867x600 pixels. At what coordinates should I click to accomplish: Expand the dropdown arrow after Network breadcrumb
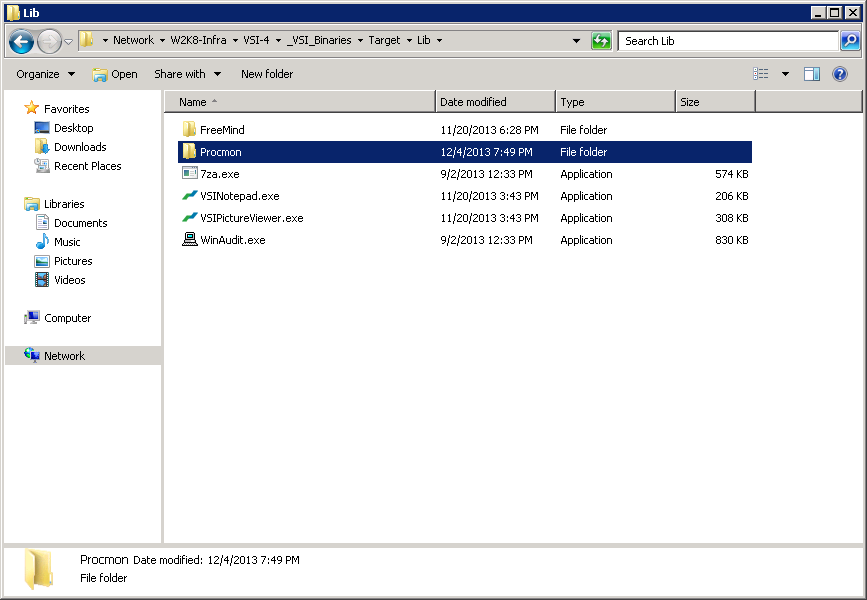coord(162,40)
